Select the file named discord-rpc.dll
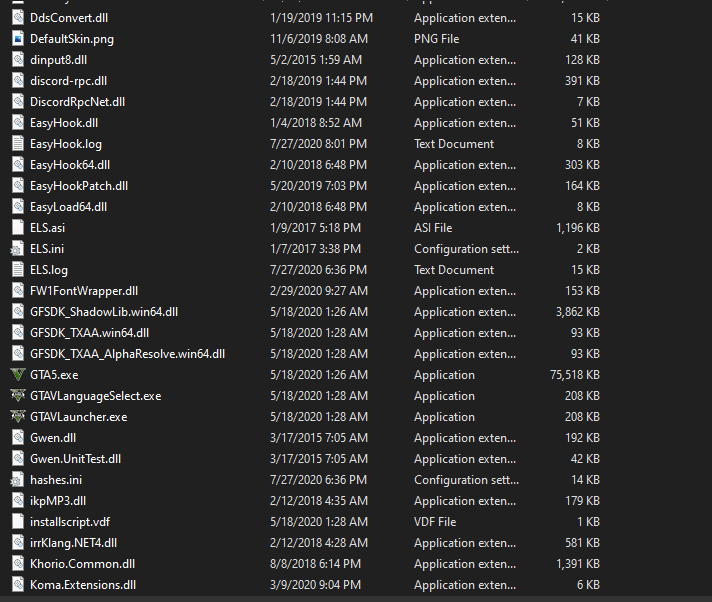Viewport: 712px width, 602px height. coord(69,81)
